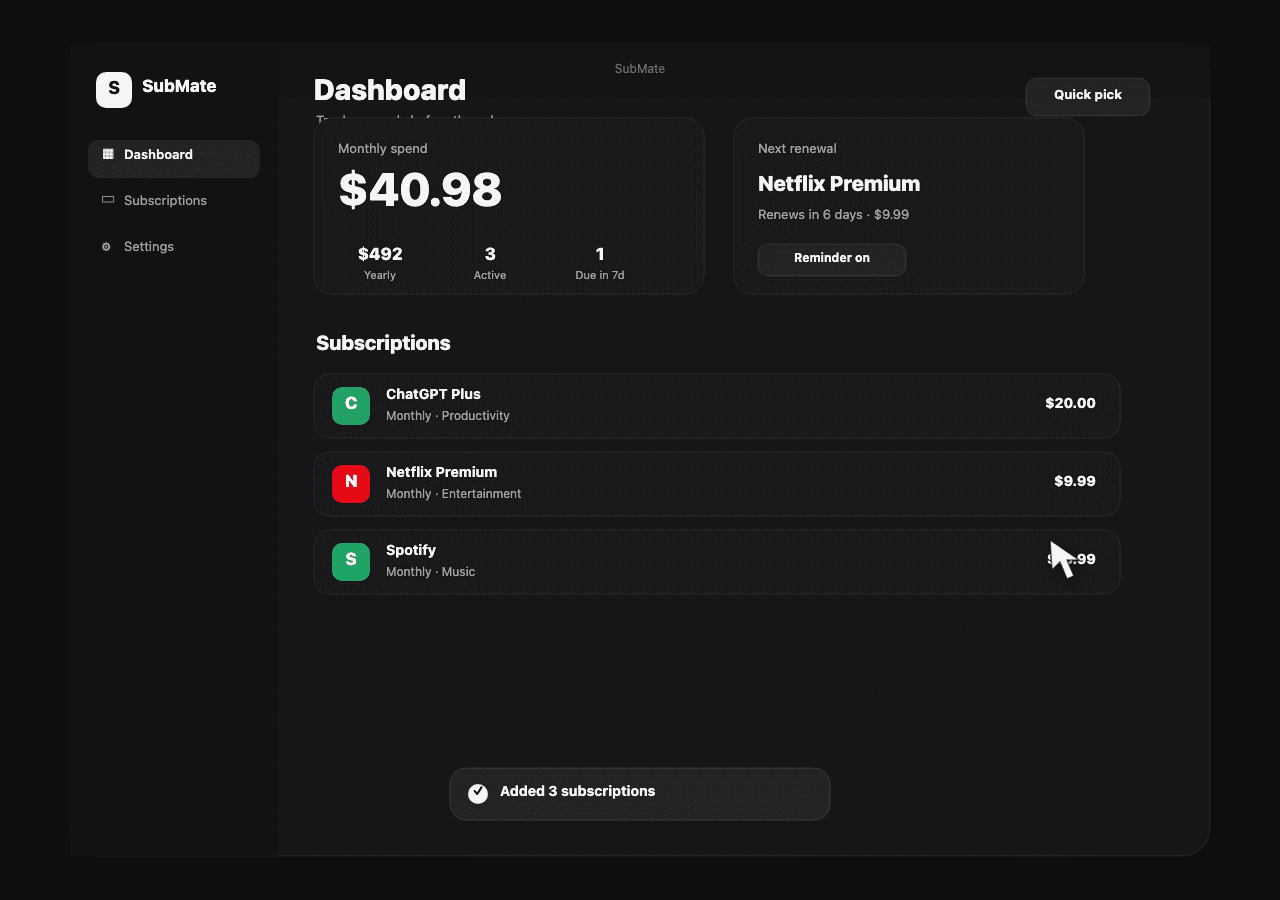
Task: Click the red Netflix N icon
Action: (351, 483)
